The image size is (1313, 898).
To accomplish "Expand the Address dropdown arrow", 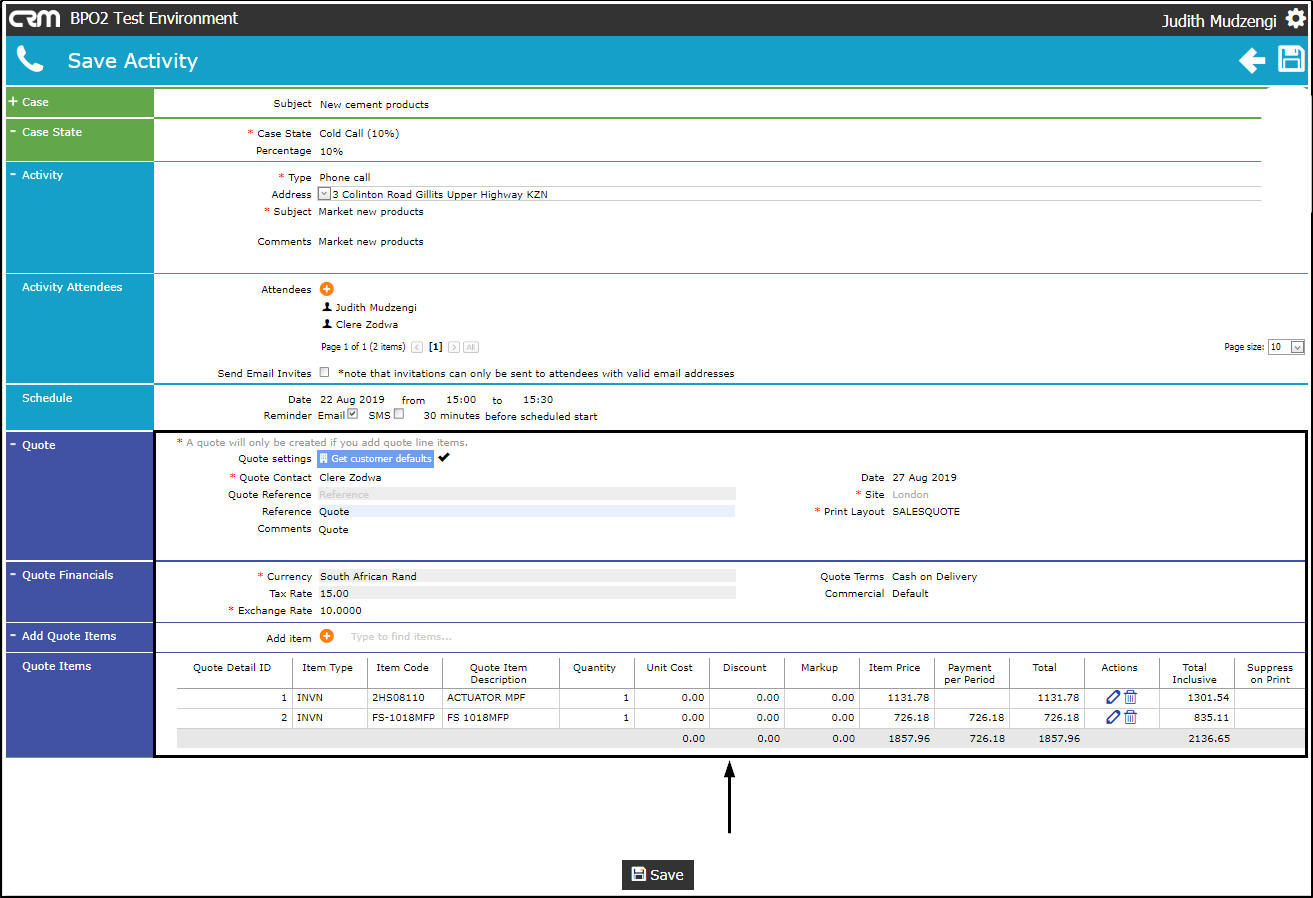I will tap(324, 194).
